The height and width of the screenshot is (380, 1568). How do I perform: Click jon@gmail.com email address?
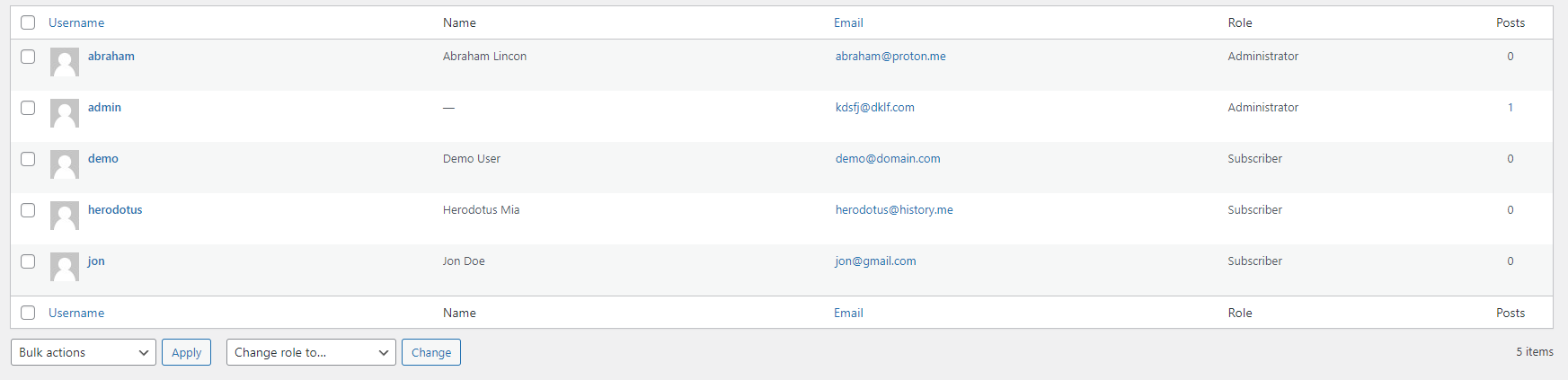pos(876,261)
